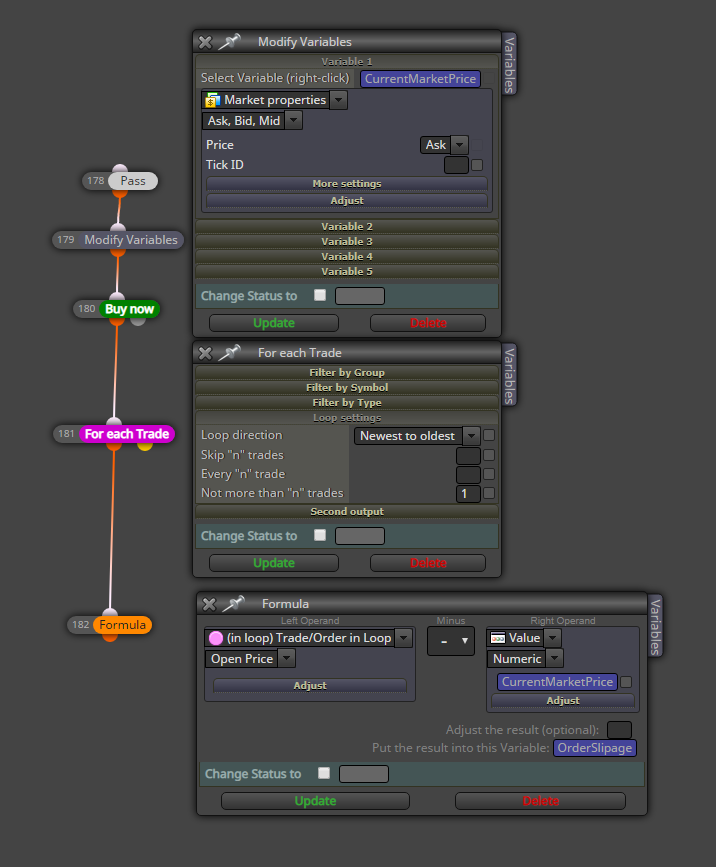716x867 pixels.
Task: Toggle the Every "n" trade checkbox
Action: [489, 474]
